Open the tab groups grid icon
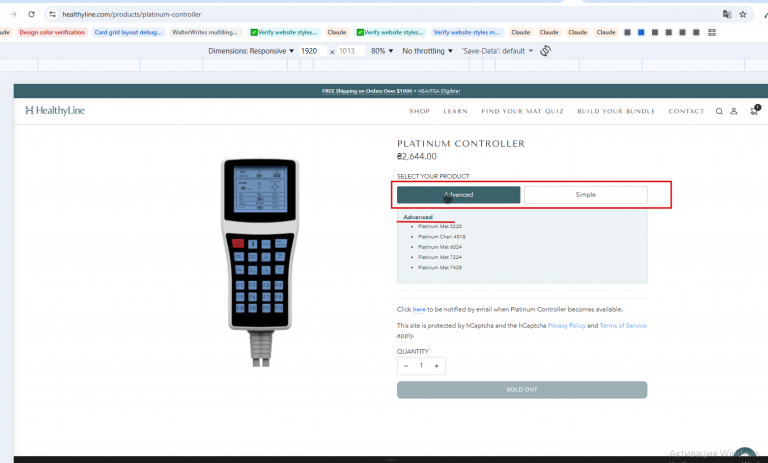The height and width of the screenshot is (463, 768). [x=712, y=32]
